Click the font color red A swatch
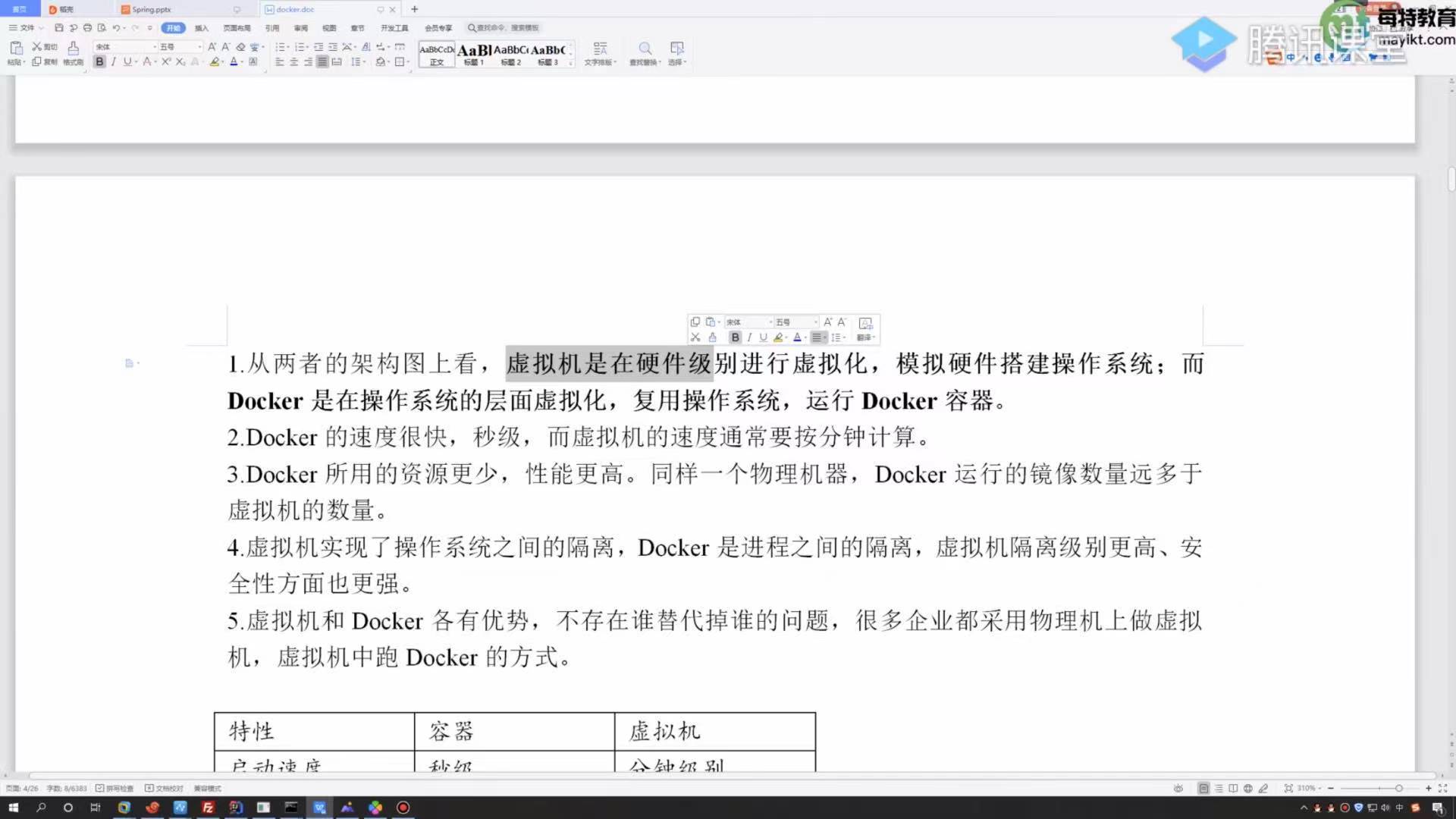 tap(234, 61)
